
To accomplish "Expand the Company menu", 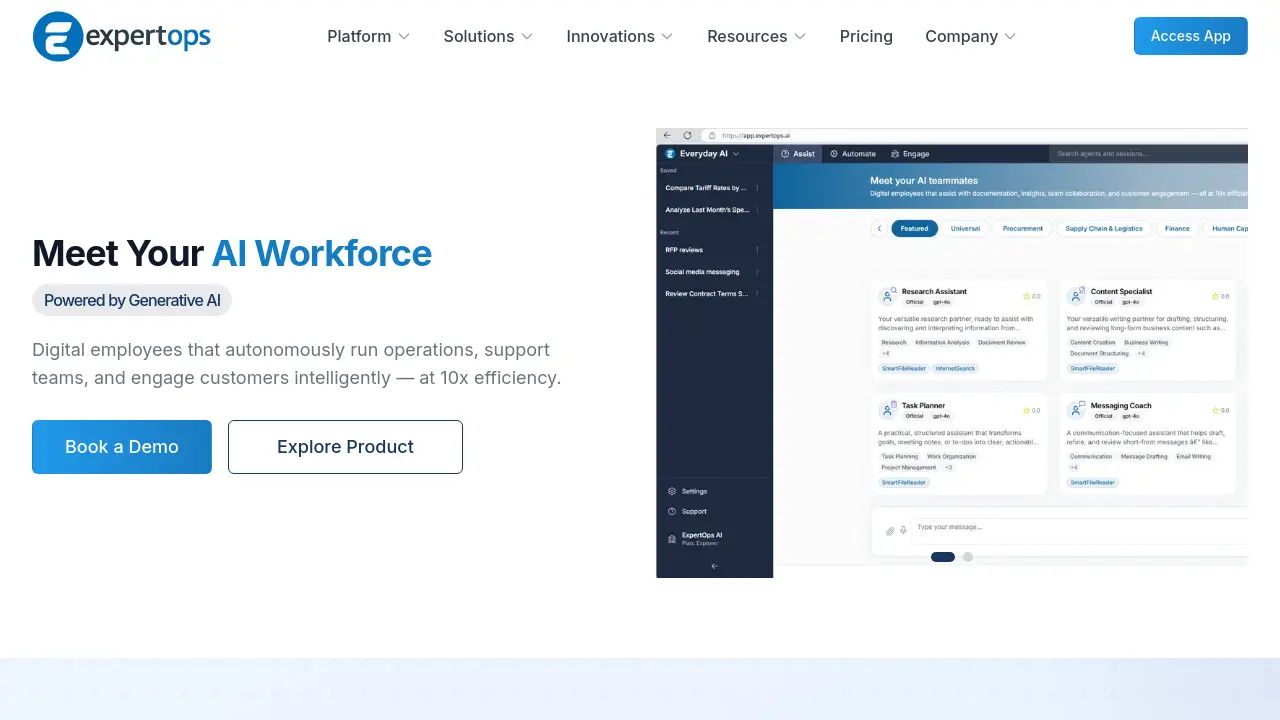I will (970, 36).
